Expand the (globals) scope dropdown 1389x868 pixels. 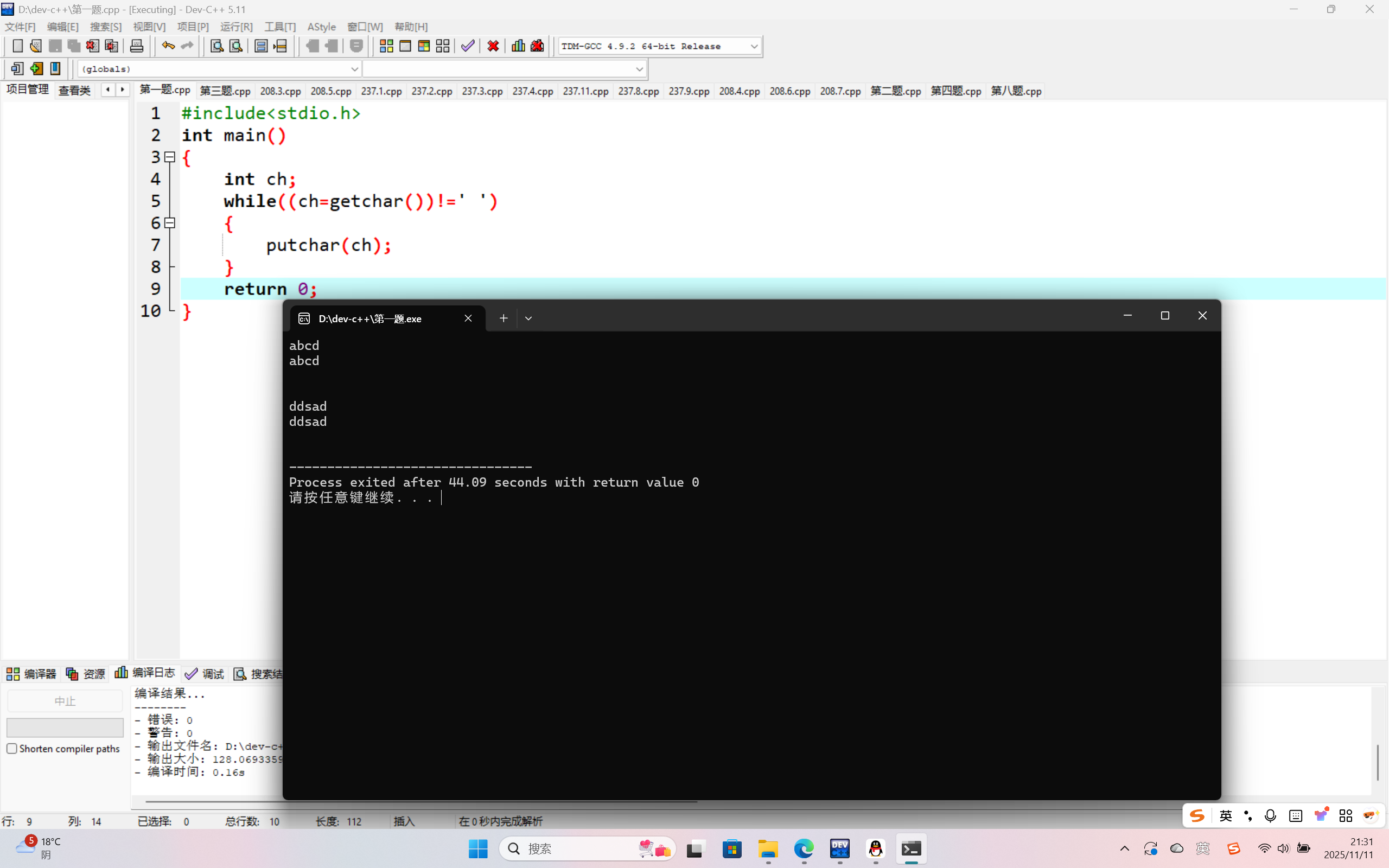[x=354, y=69]
